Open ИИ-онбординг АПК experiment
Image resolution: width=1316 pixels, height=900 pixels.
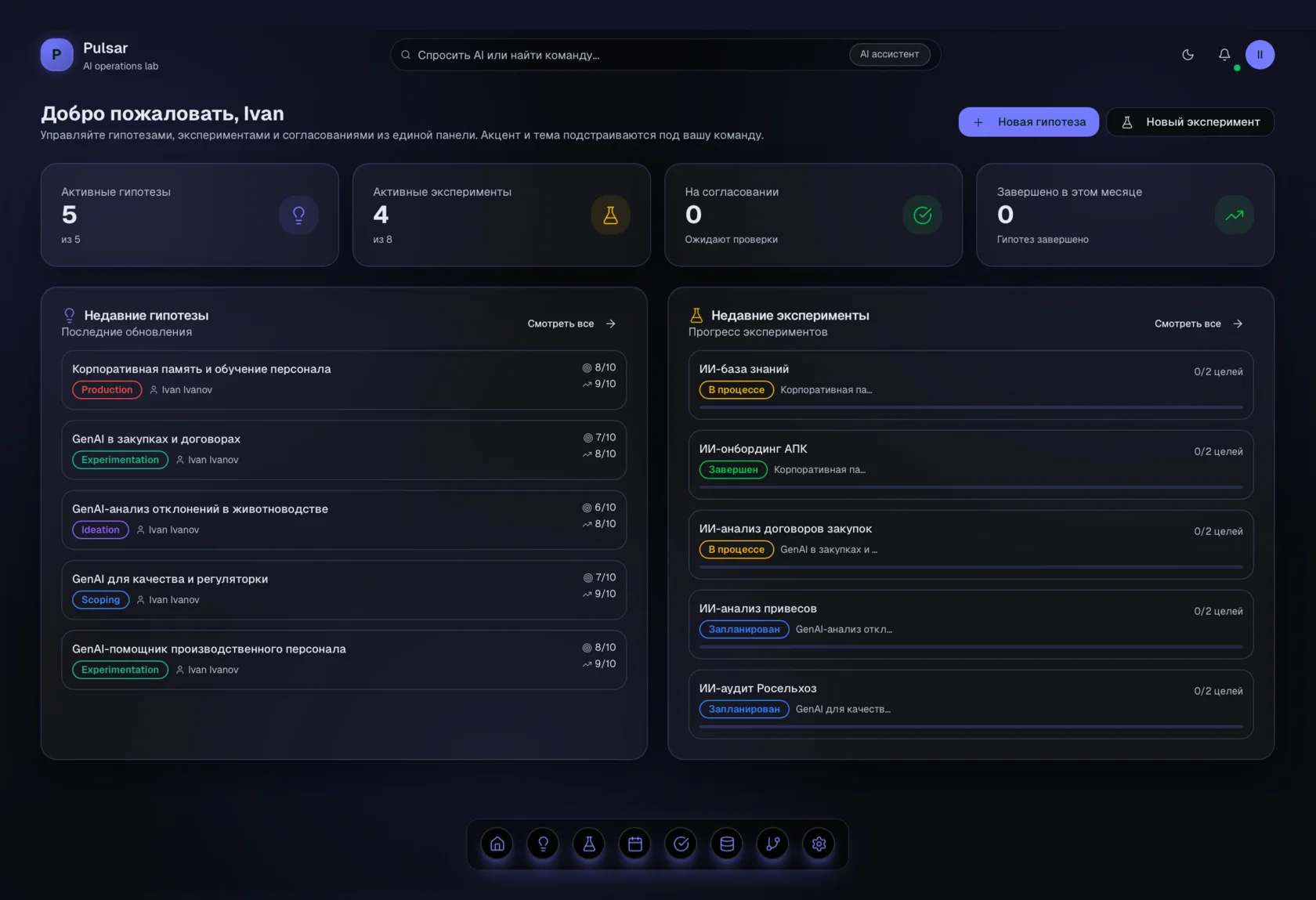(x=971, y=464)
